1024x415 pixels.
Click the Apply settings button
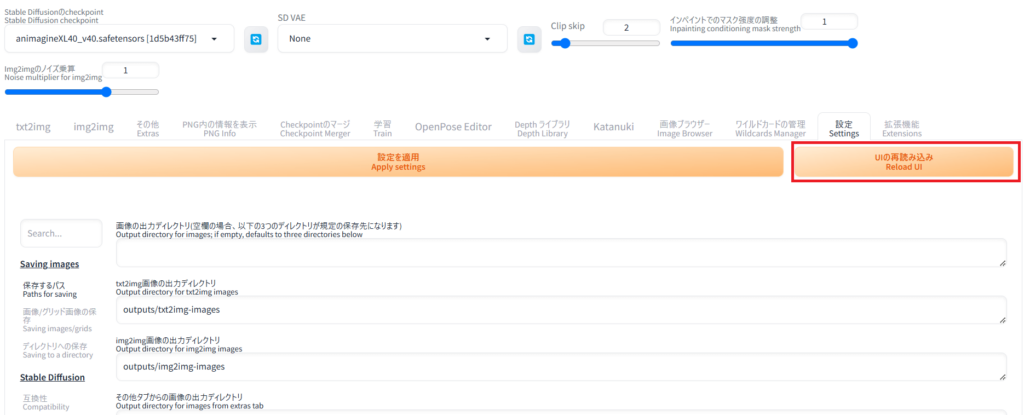[397, 162]
